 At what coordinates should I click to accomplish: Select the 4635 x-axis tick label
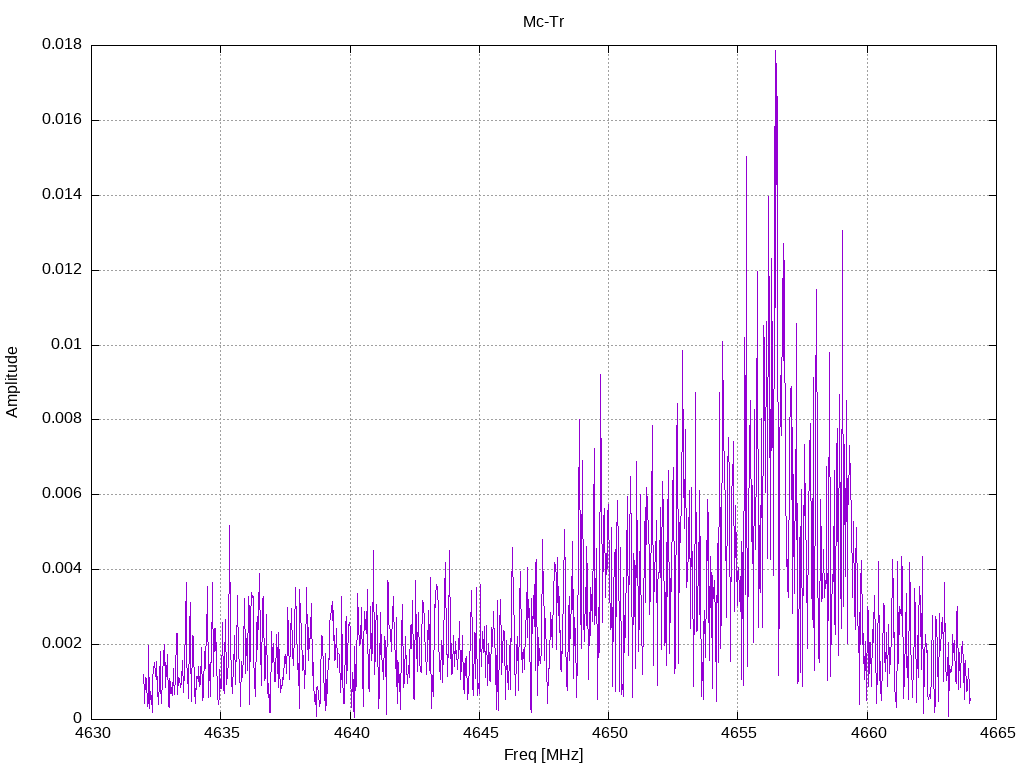click(221, 734)
